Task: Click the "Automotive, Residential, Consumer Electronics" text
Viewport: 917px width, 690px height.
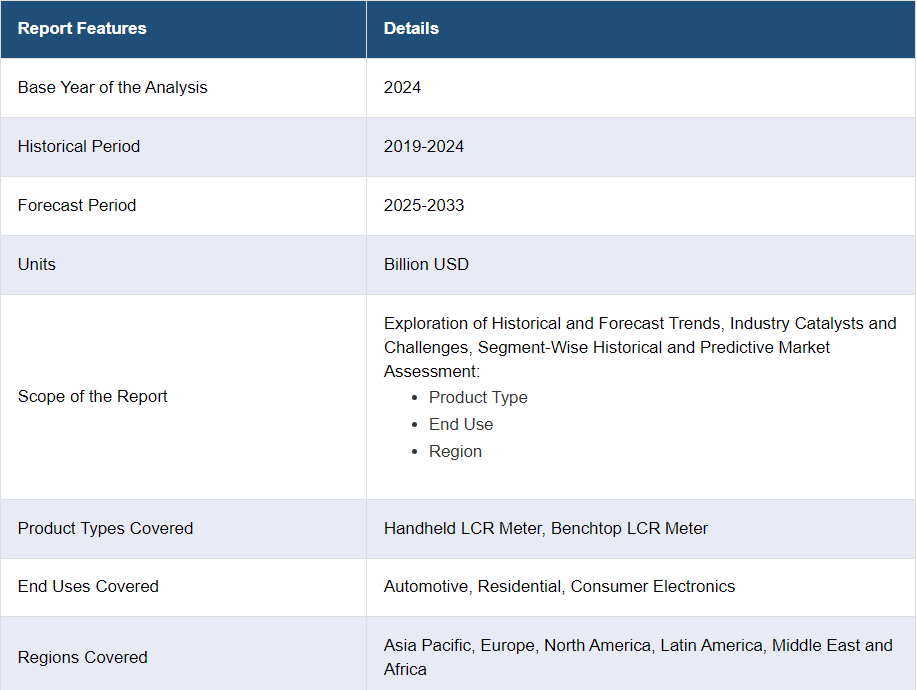Action: click(559, 586)
